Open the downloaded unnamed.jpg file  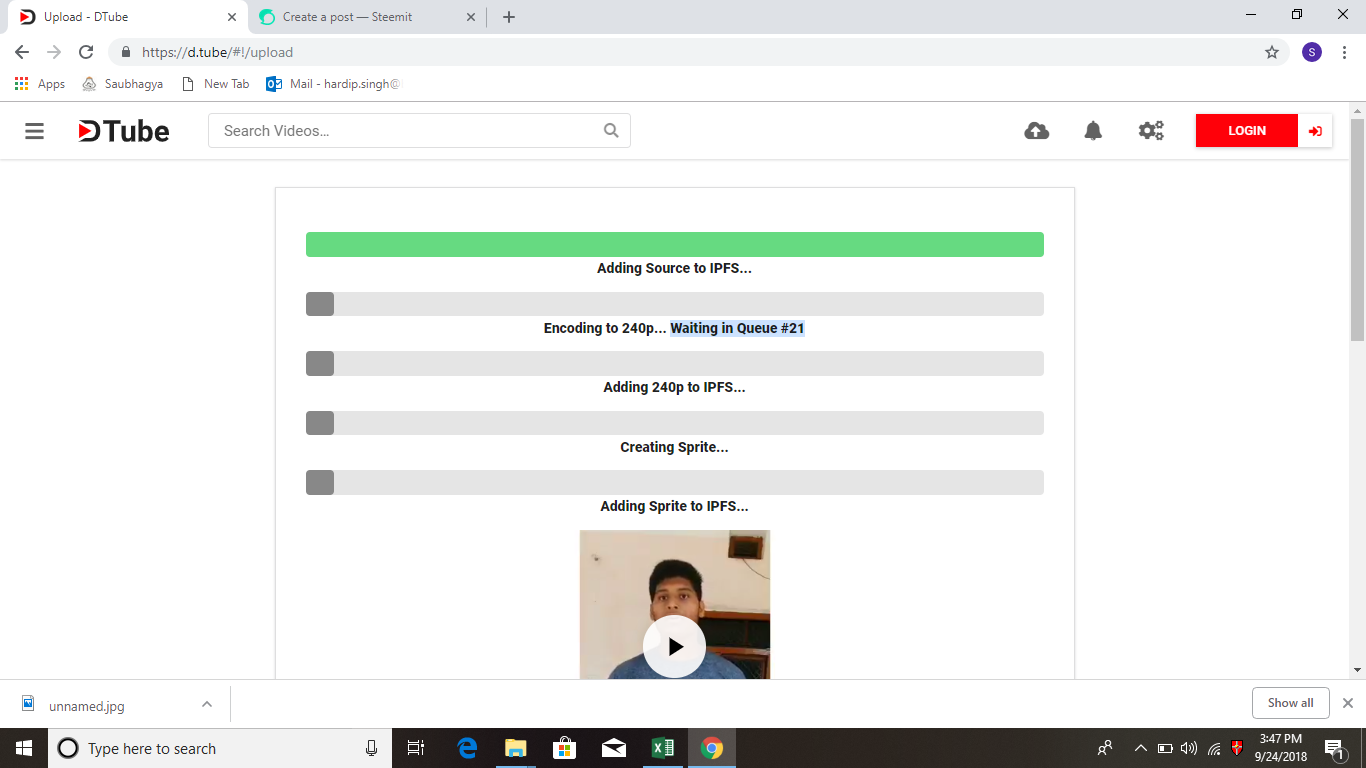72,705
